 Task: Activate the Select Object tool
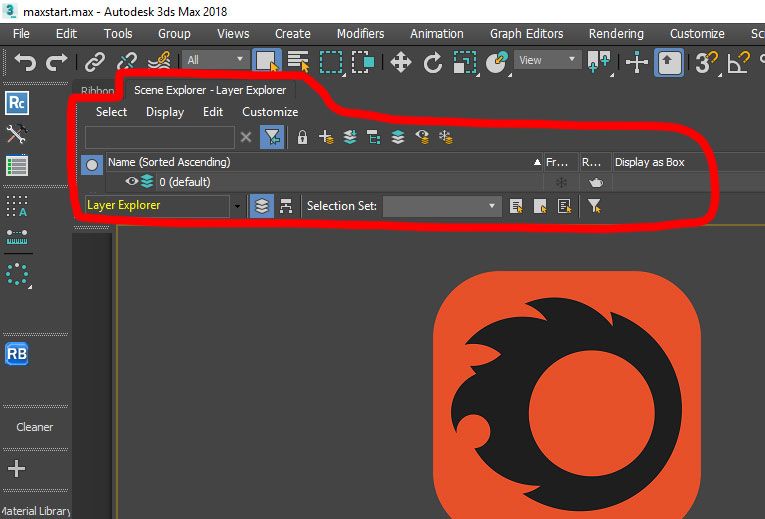coord(266,61)
